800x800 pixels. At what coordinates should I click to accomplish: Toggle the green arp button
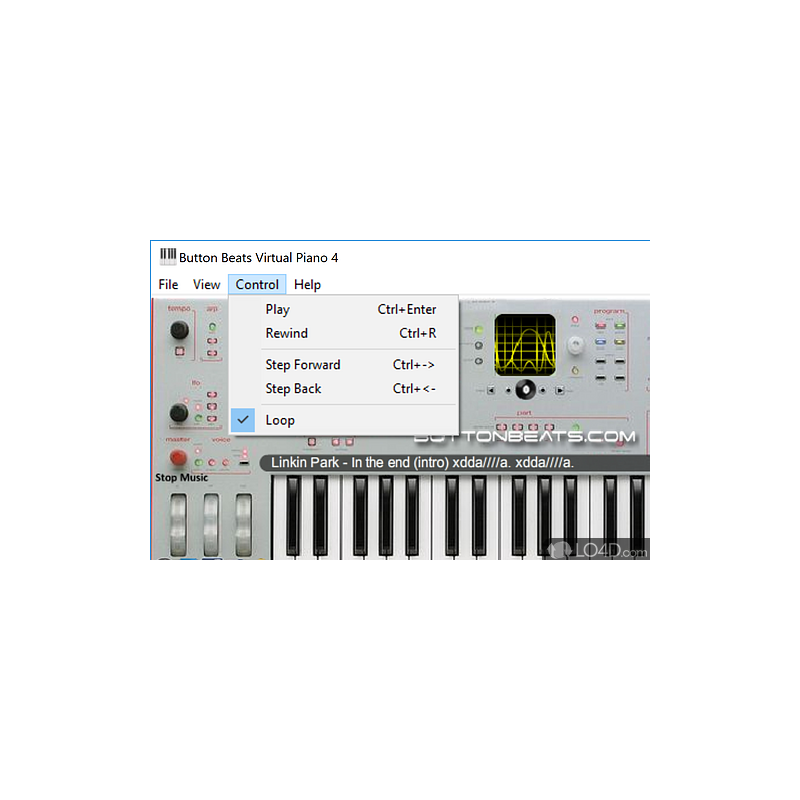212,327
